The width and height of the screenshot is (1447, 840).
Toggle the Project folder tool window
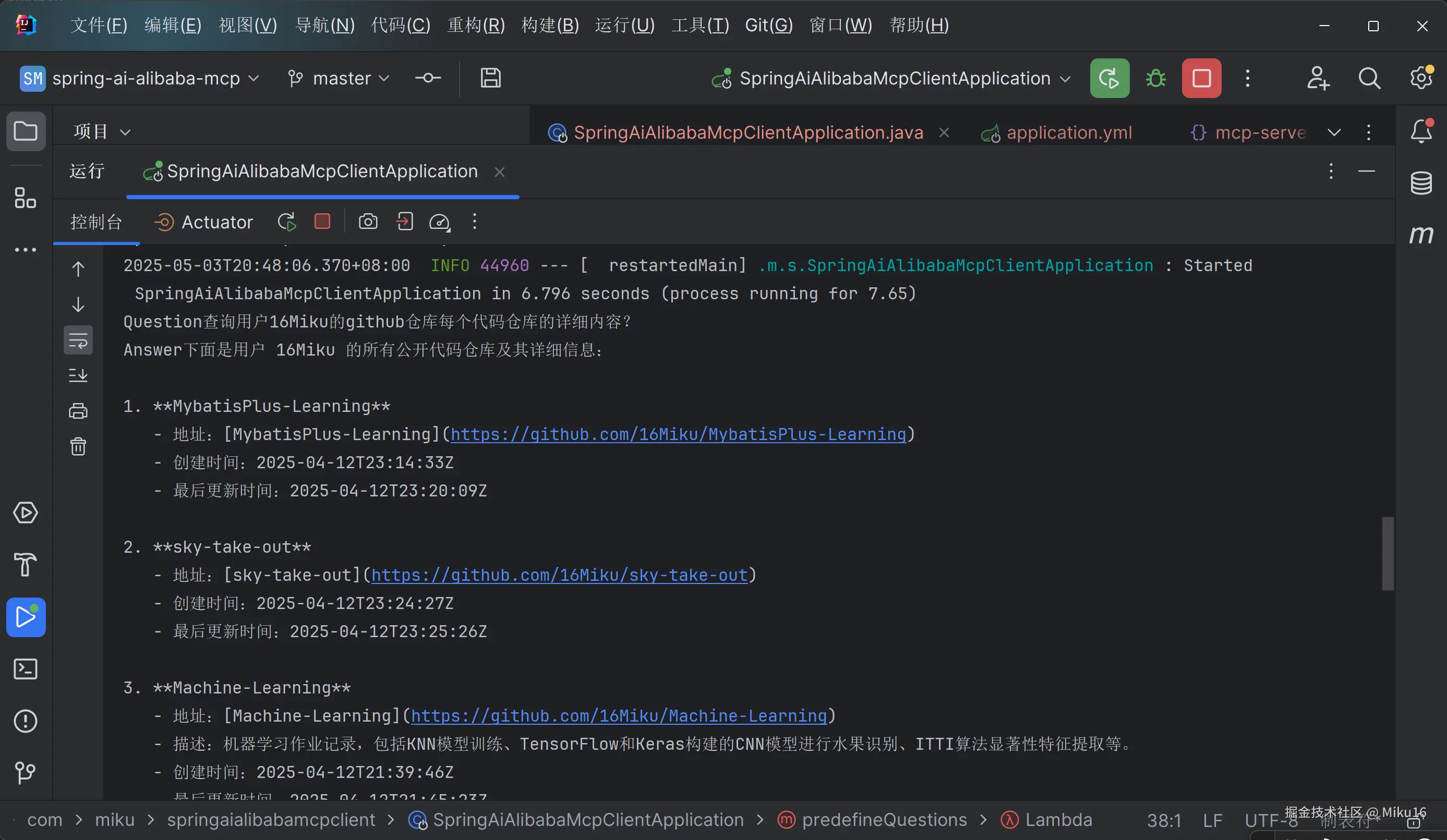click(26, 131)
